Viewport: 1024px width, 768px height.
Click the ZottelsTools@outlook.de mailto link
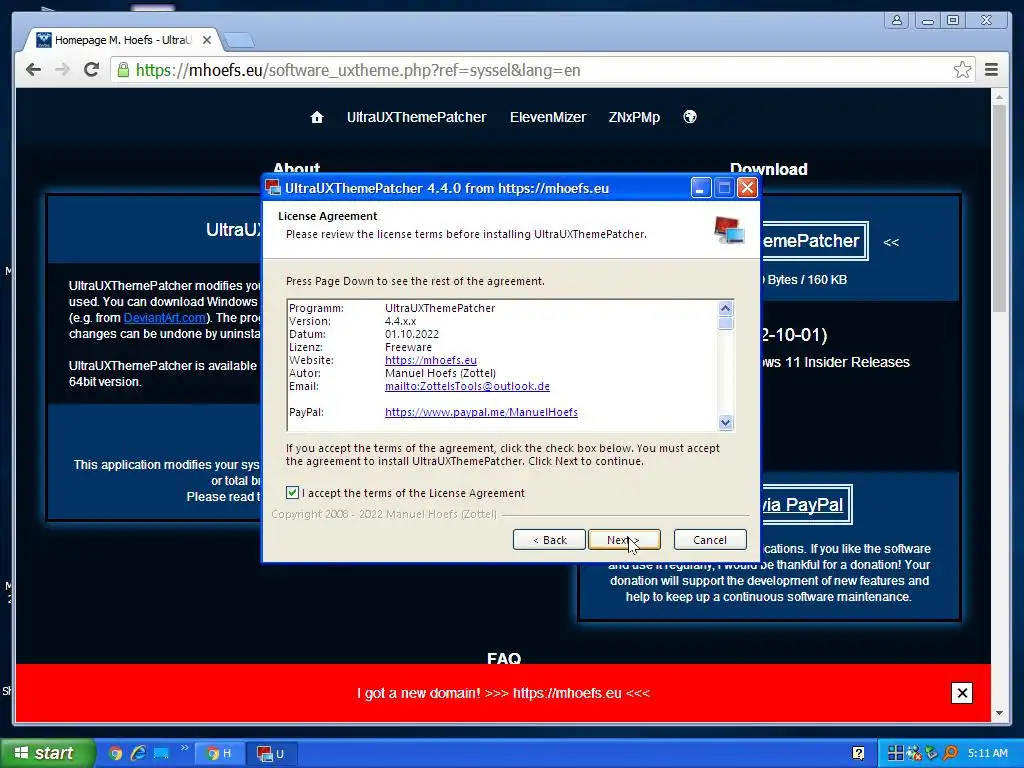click(x=467, y=386)
